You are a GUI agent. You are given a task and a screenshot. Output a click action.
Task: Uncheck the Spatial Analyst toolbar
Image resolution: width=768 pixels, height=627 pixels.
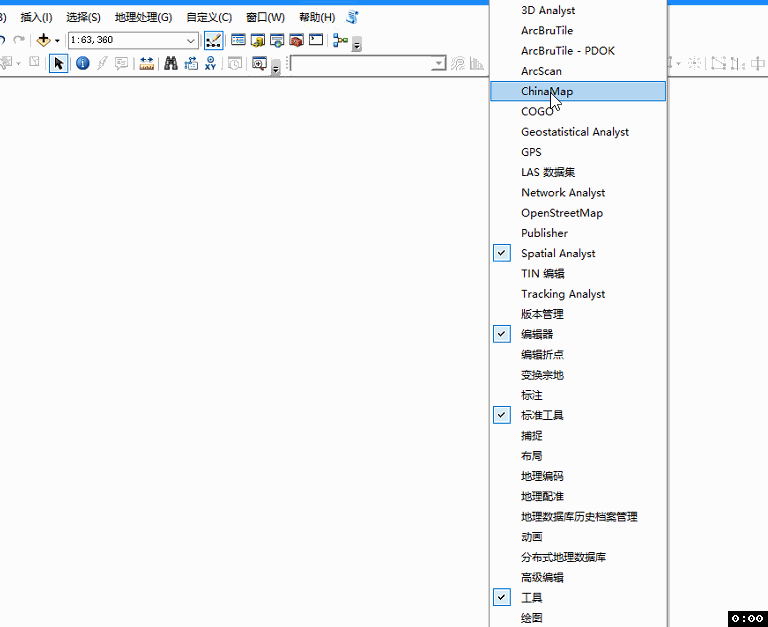click(578, 253)
